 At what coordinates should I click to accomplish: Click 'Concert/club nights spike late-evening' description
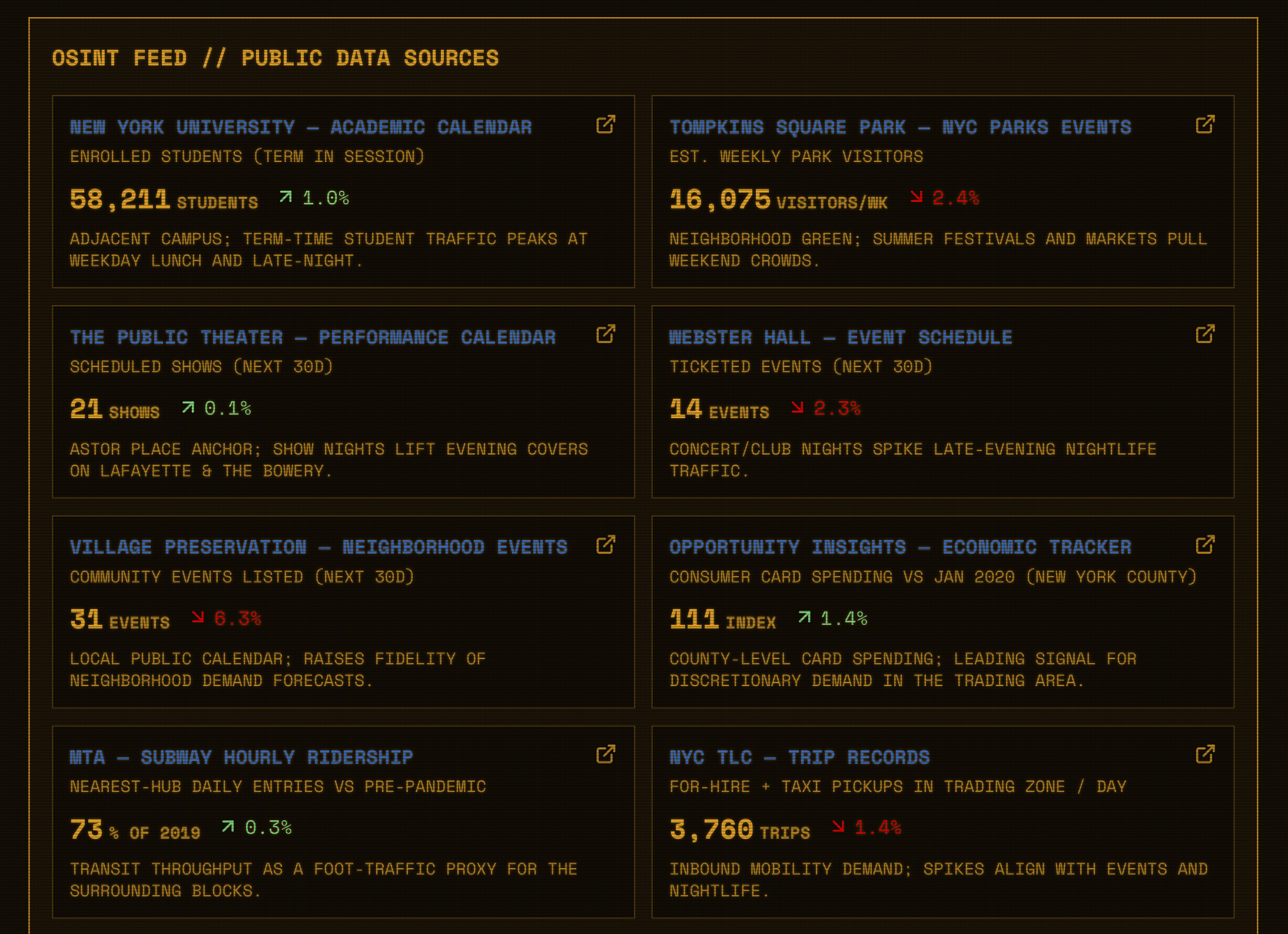(913, 460)
